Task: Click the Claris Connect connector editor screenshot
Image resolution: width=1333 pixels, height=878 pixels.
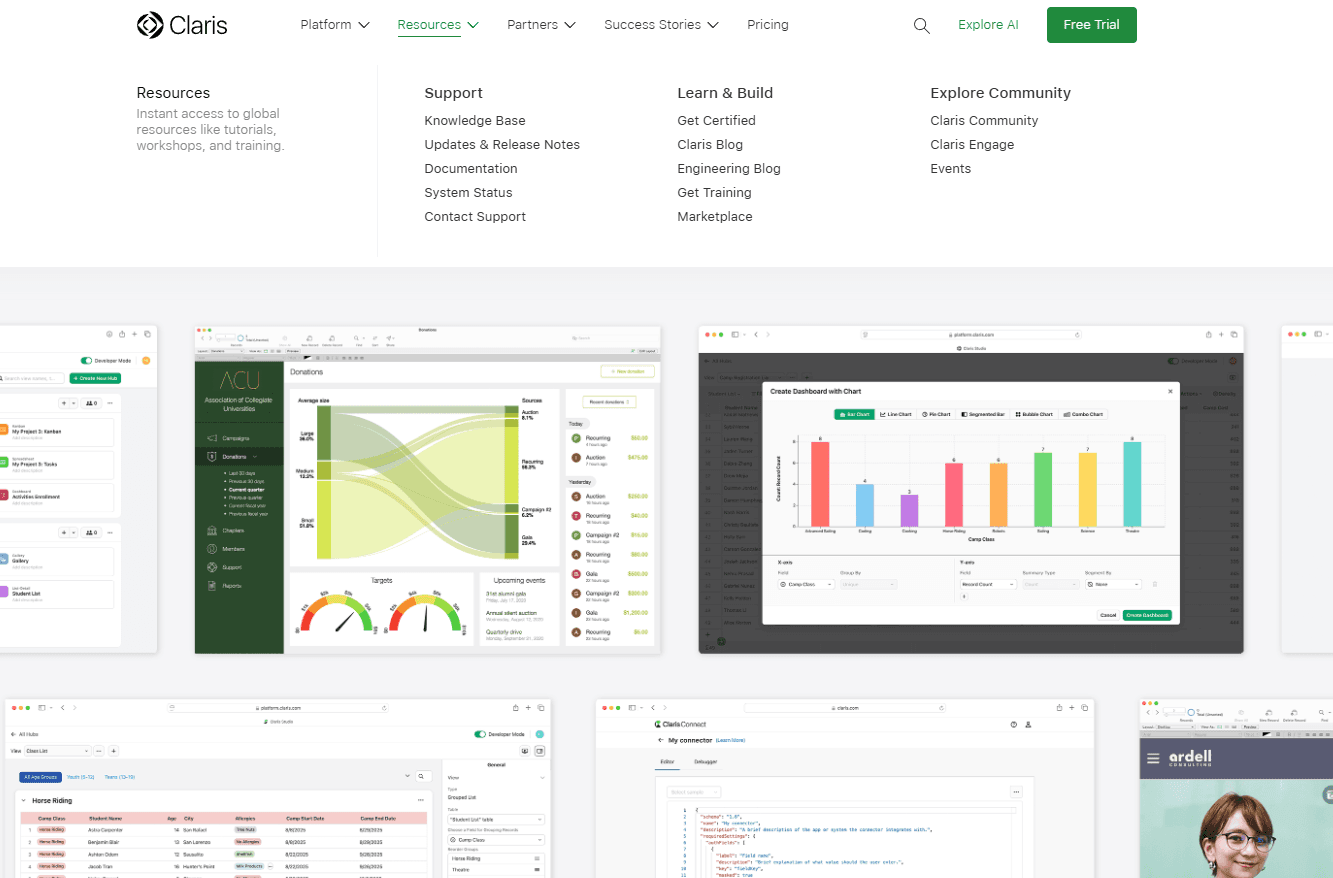Action: (845, 788)
